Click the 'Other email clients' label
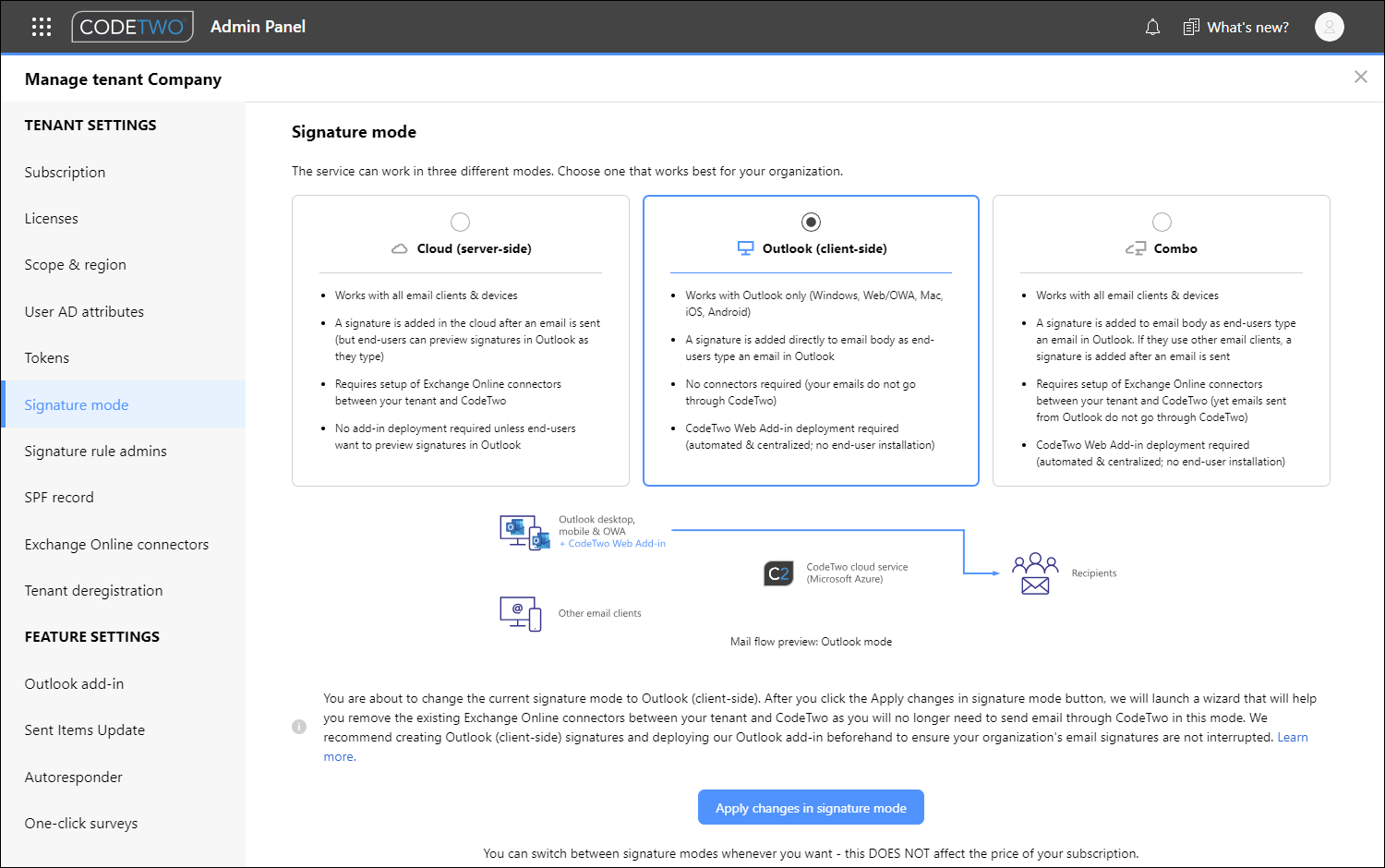Image resolution: width=1385 pixels, height=868 pixels. 599,613
